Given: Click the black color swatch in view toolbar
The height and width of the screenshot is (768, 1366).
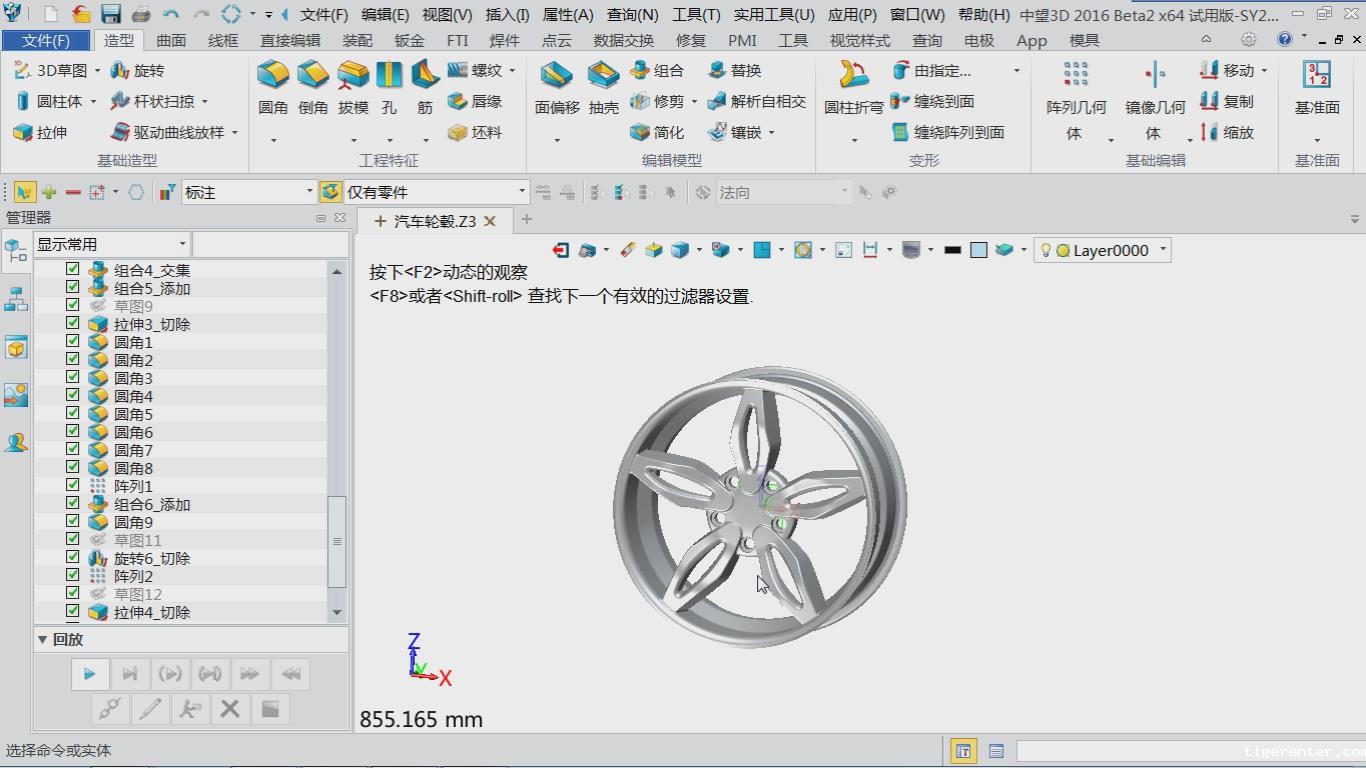Looking at the screenshot, I should [x=952, y=250].
